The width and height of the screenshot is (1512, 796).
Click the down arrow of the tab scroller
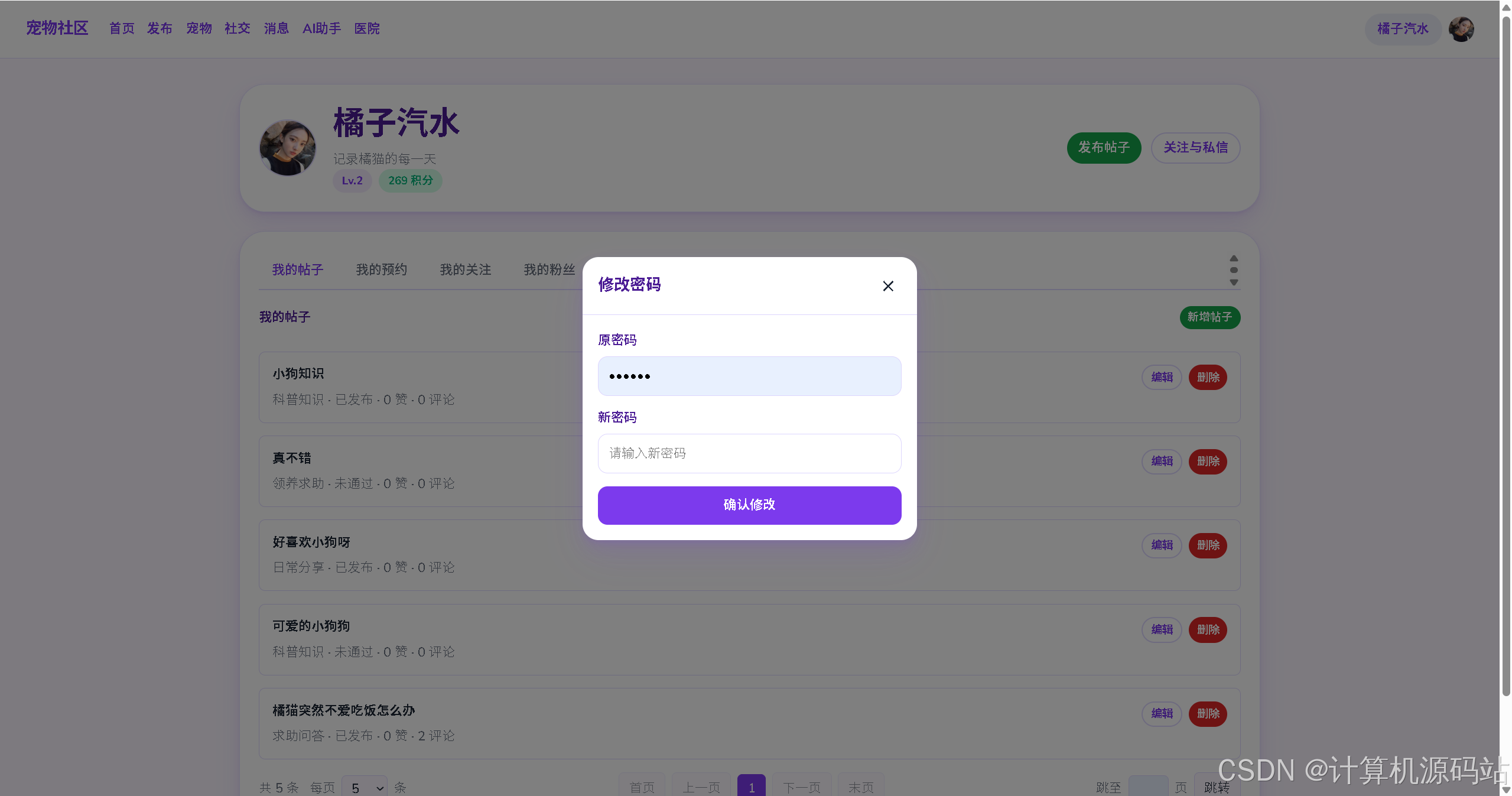(x=1234, y=282)
